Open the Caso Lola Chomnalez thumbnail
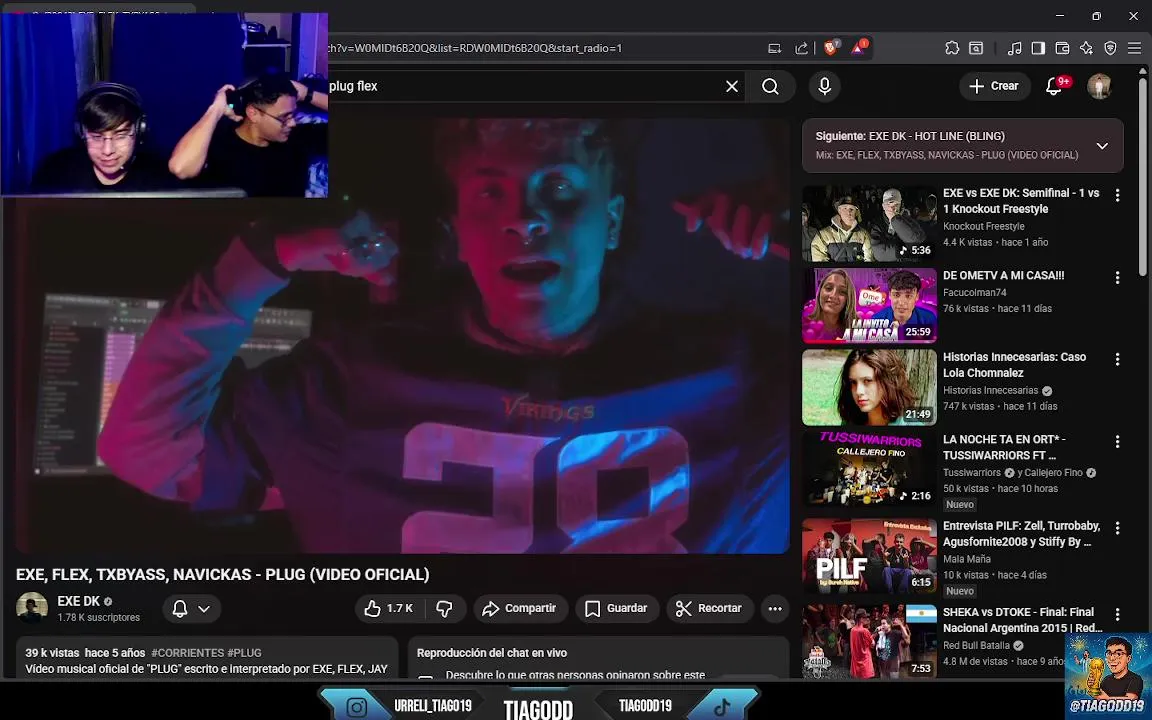 [x=869, y=387]
